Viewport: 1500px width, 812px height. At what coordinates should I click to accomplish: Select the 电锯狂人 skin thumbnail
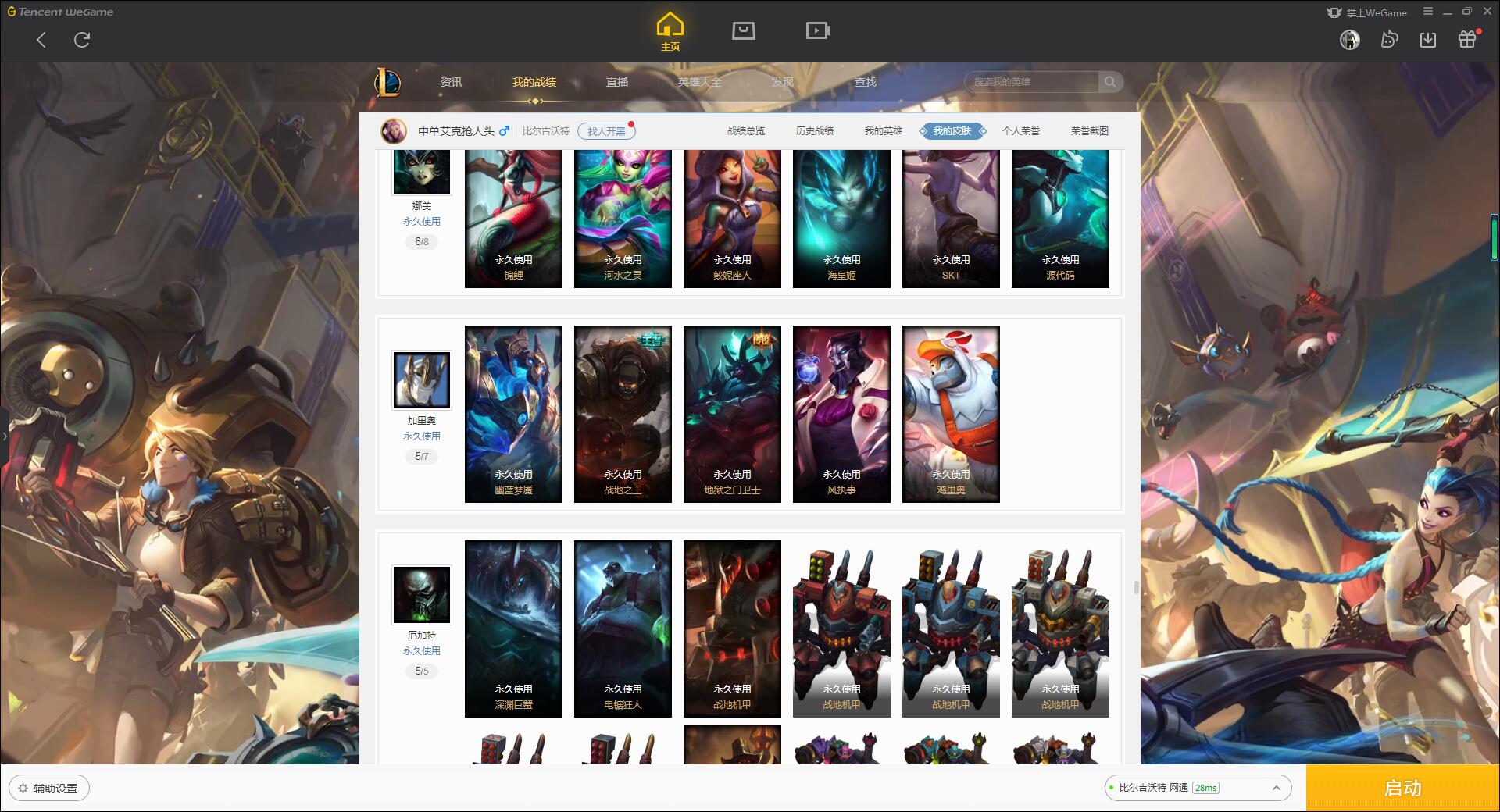(x=623, y=629)
